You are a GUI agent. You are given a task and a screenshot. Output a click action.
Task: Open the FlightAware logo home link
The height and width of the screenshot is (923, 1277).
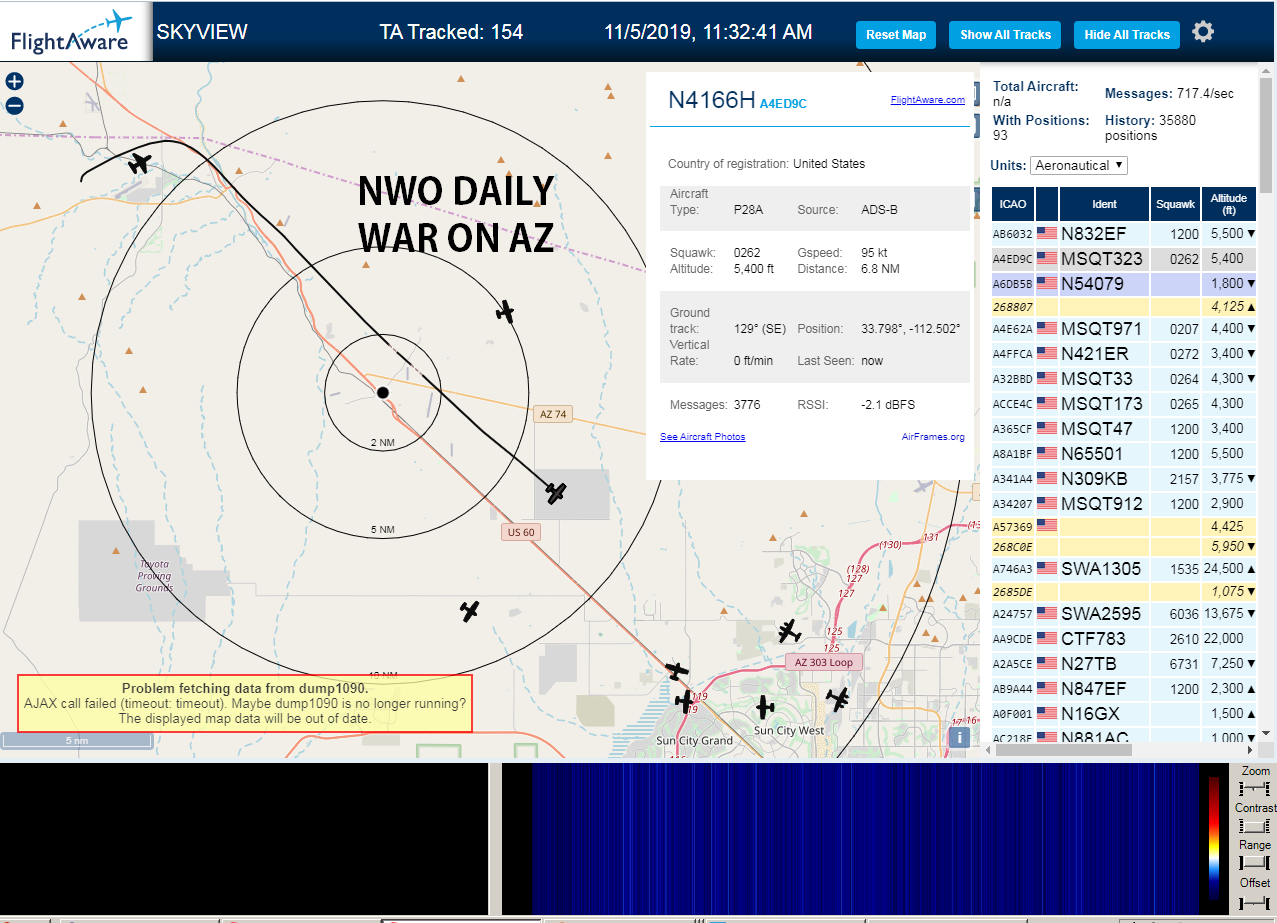[x=76, y=32]
